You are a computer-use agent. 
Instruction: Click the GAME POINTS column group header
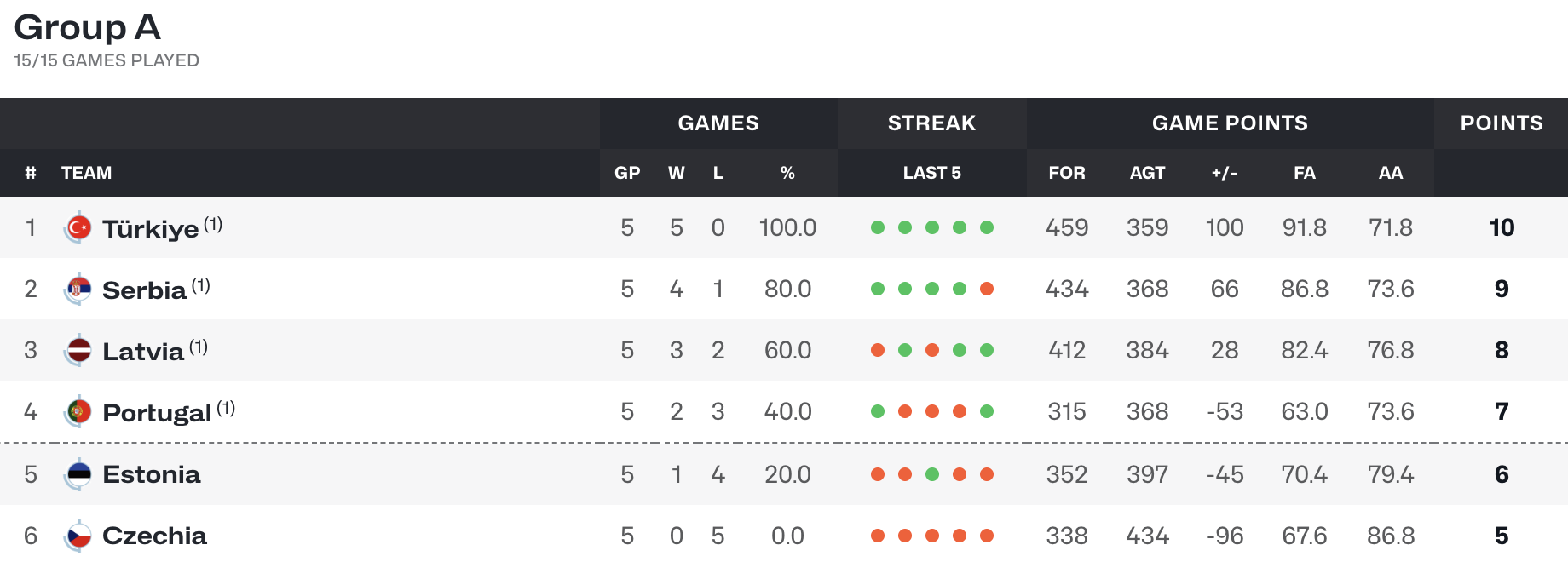pyautogui.click(x=1230, y=123)
